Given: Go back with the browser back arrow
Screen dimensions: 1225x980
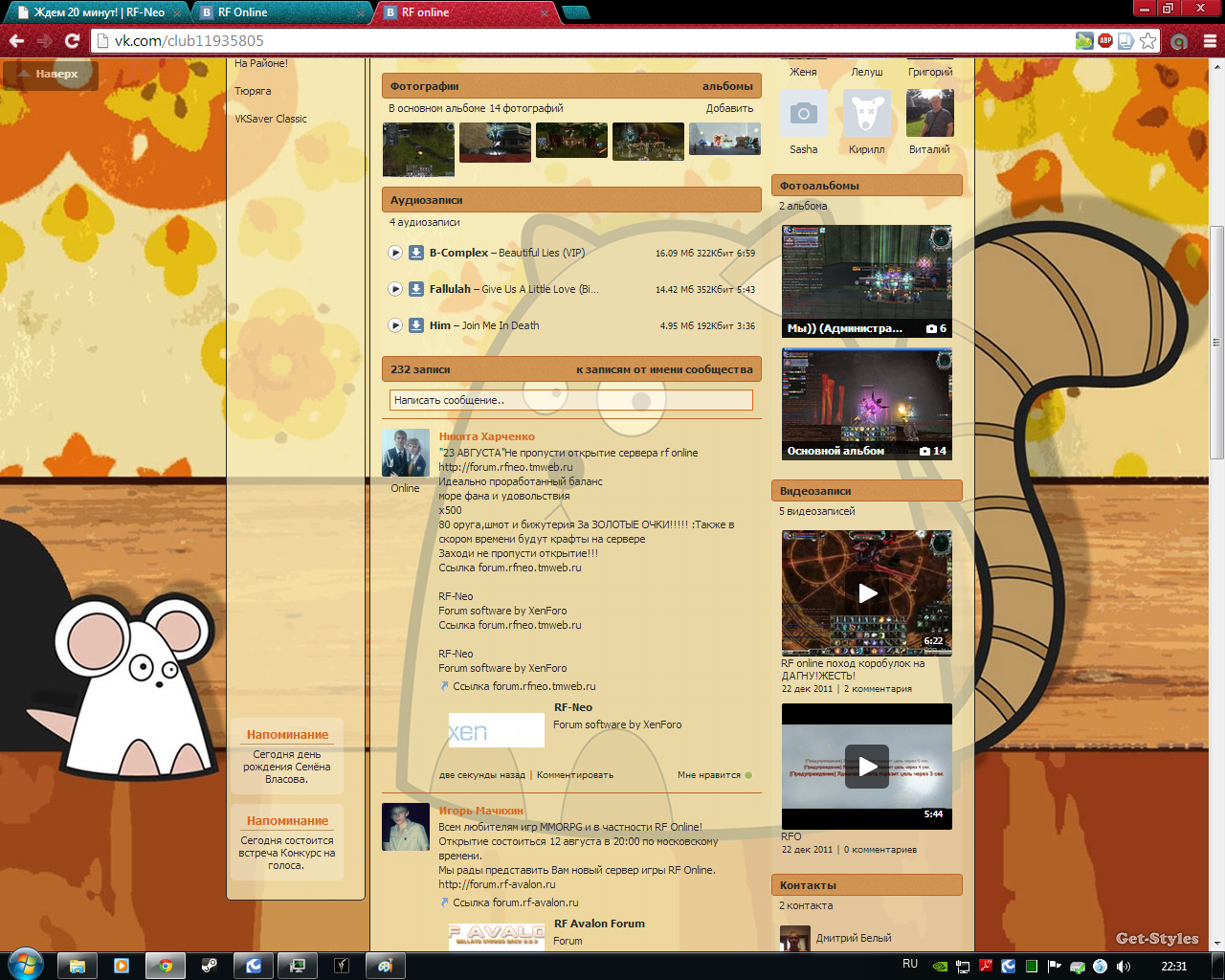Looking at the screenshot, I should (x=16, y=40).
